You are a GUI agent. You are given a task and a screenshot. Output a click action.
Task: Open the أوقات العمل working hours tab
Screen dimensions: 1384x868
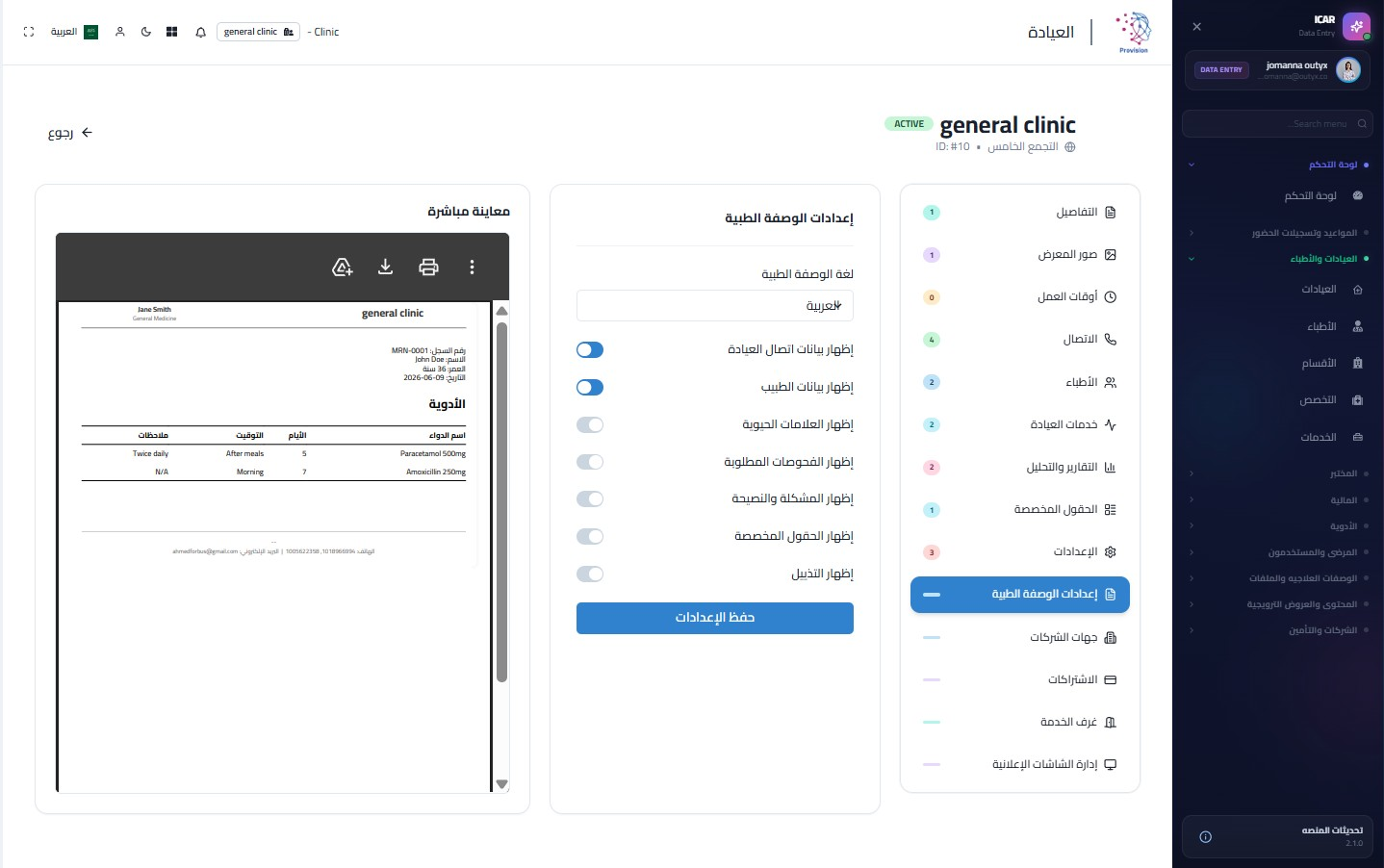click(1020, 297)
